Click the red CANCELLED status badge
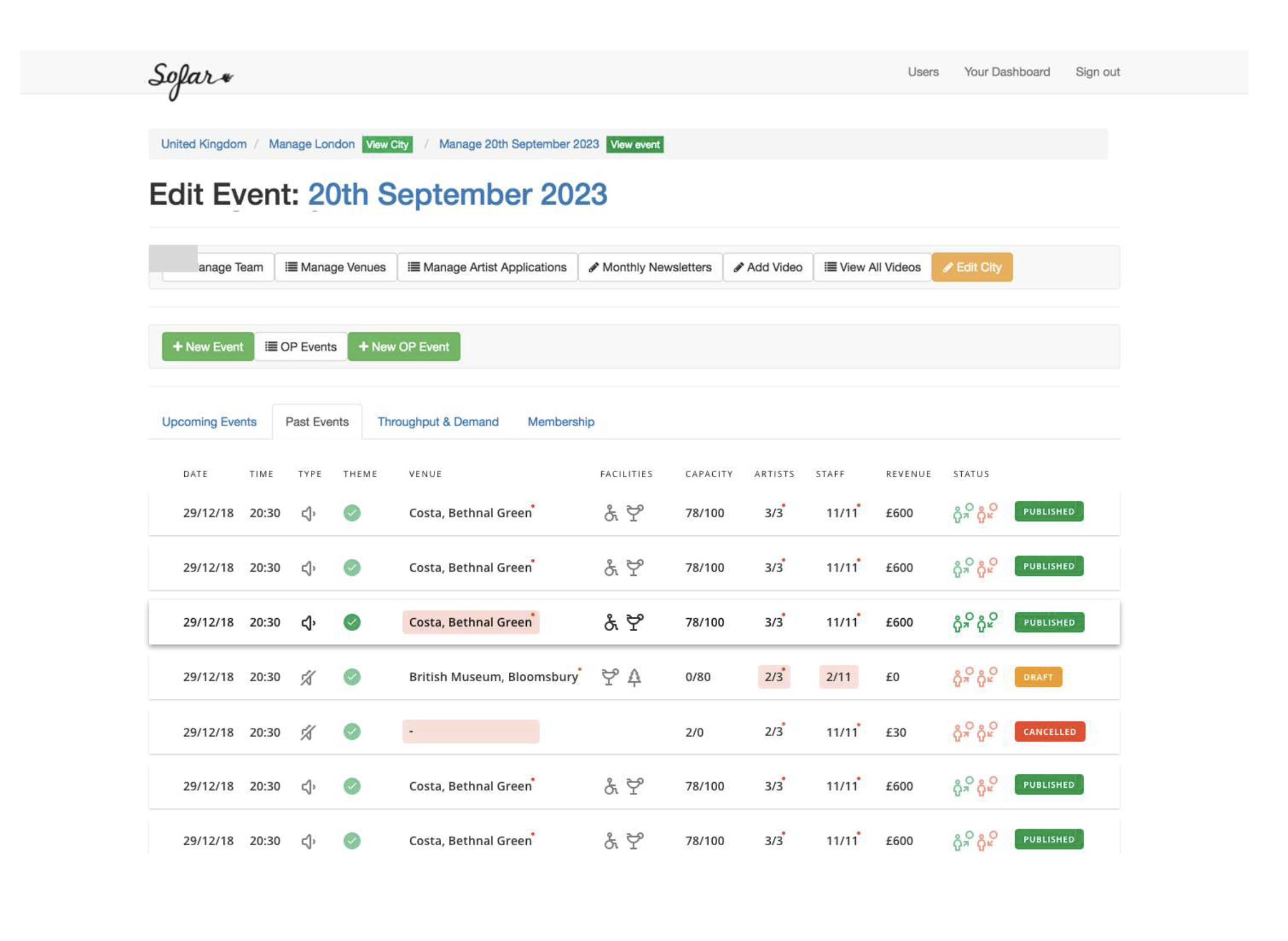Screen dimensions: 1288x941 [x=1050, y=731]
